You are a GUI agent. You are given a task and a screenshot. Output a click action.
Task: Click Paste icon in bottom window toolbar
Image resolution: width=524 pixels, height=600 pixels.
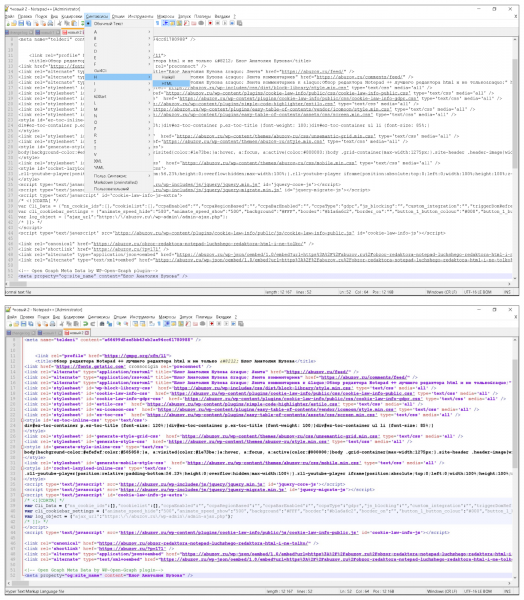(76, 324)
